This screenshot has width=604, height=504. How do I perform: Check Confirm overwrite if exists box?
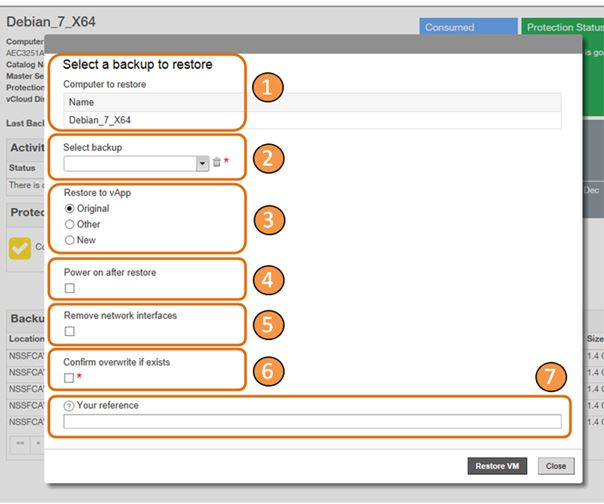[69, 378]
